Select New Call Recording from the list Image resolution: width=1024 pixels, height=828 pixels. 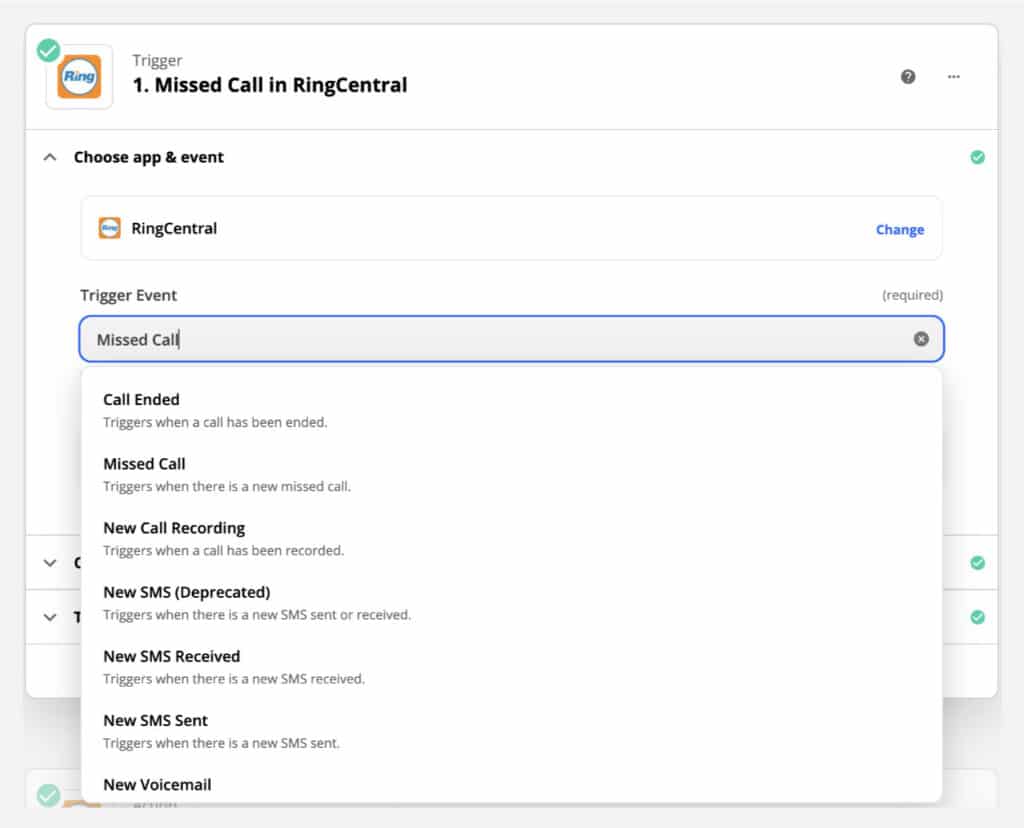tap(173, 527)
